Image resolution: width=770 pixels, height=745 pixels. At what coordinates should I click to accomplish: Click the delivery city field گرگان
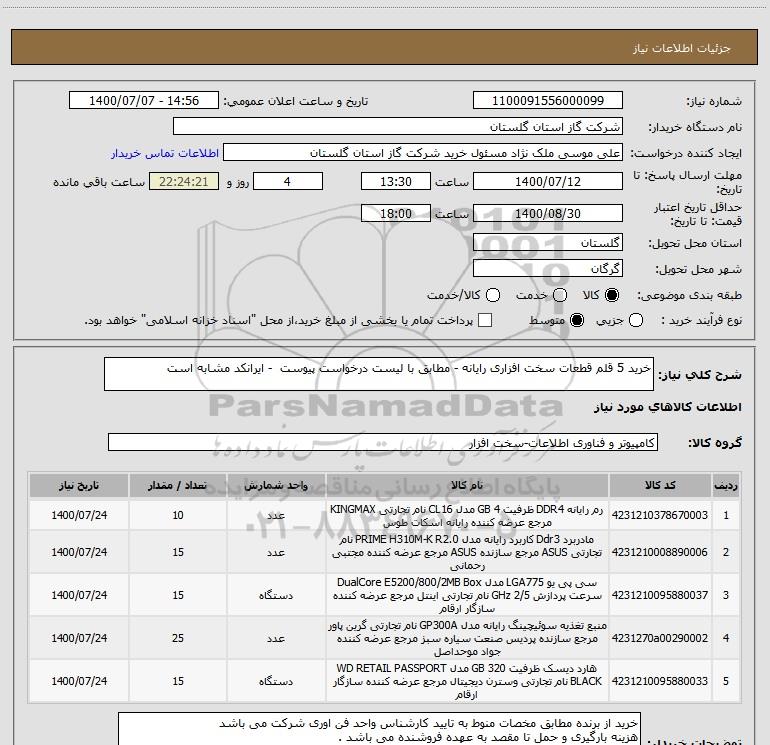pos(548,269)
